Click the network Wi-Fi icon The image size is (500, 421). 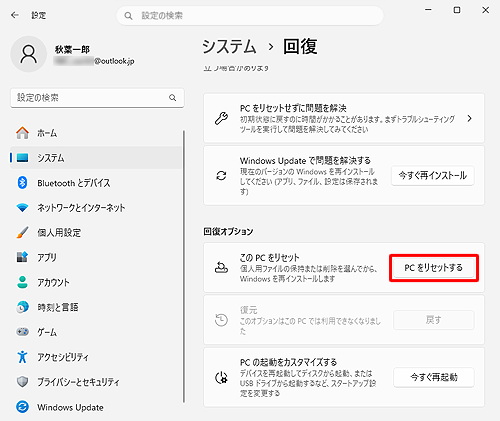coord(22,208)
